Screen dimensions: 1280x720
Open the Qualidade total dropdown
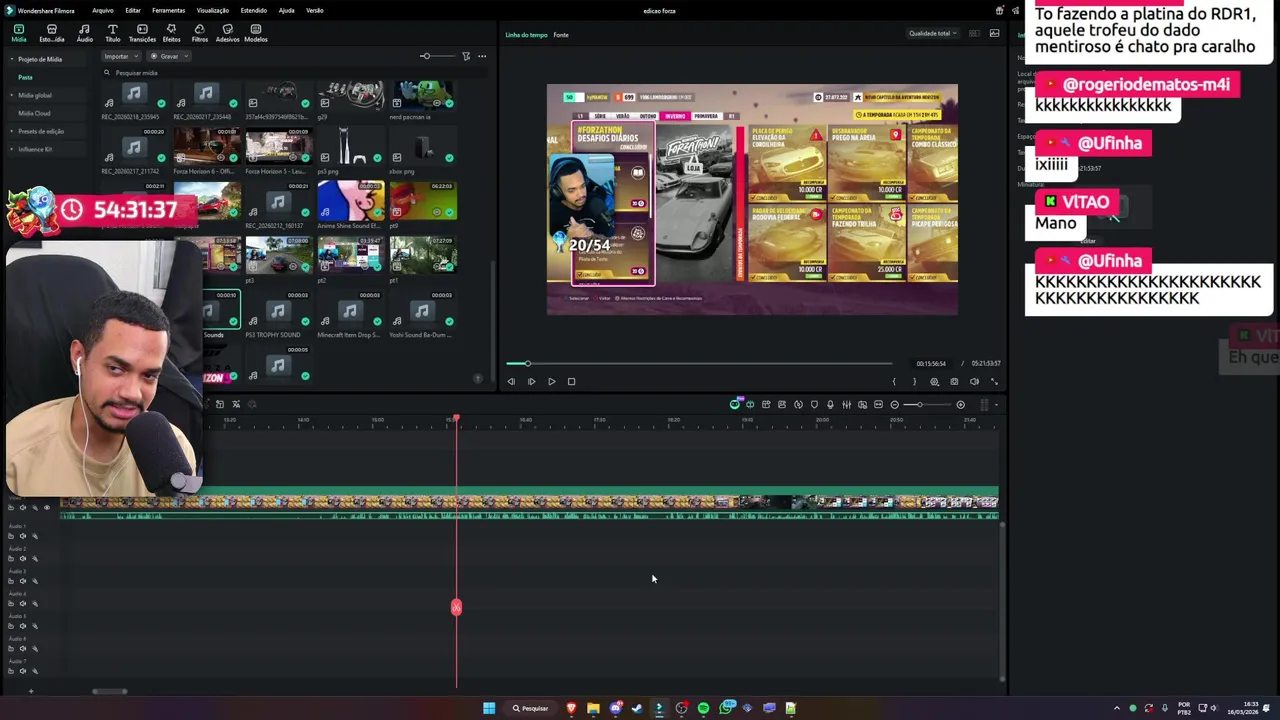[x=932, y=33]
